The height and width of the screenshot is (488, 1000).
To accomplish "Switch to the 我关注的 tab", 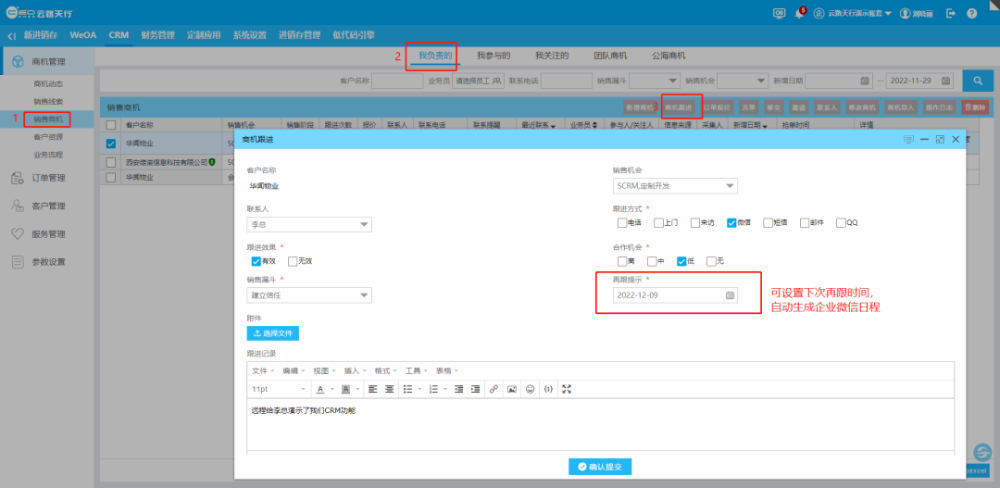I will pyautogui.click(x=552, y=56).
